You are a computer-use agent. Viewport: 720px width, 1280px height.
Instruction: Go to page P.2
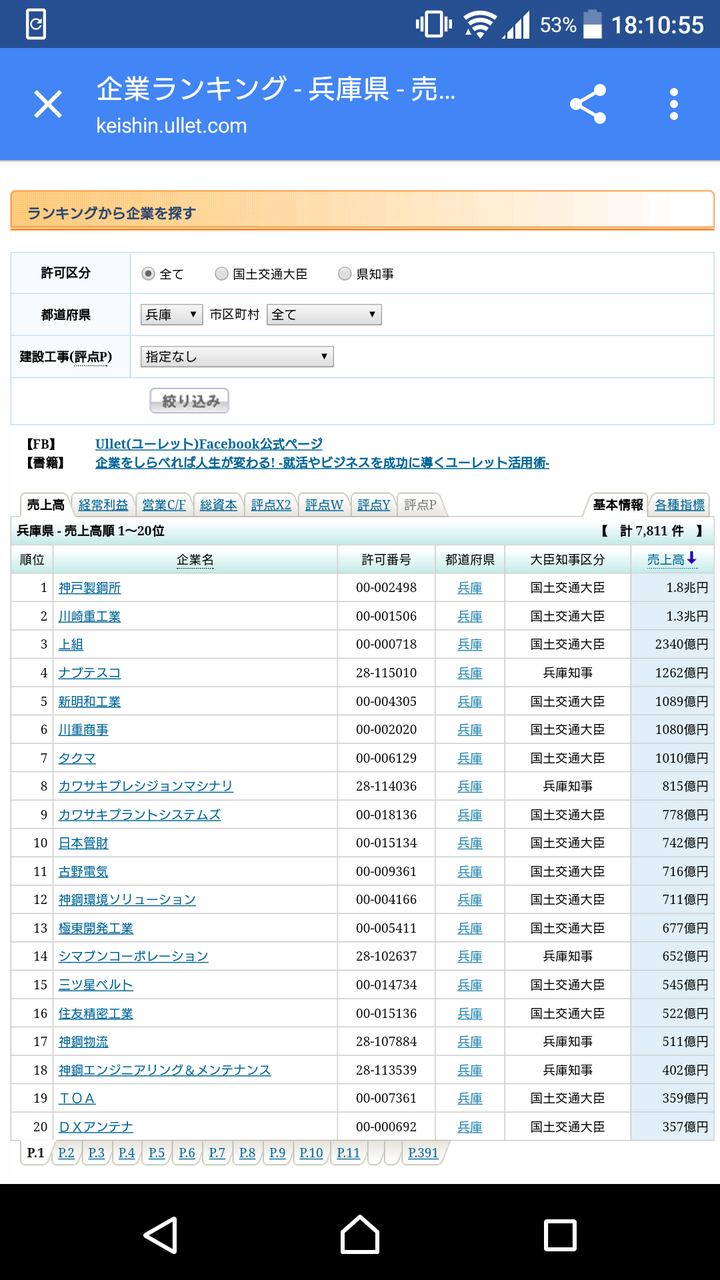(66, 1153)
